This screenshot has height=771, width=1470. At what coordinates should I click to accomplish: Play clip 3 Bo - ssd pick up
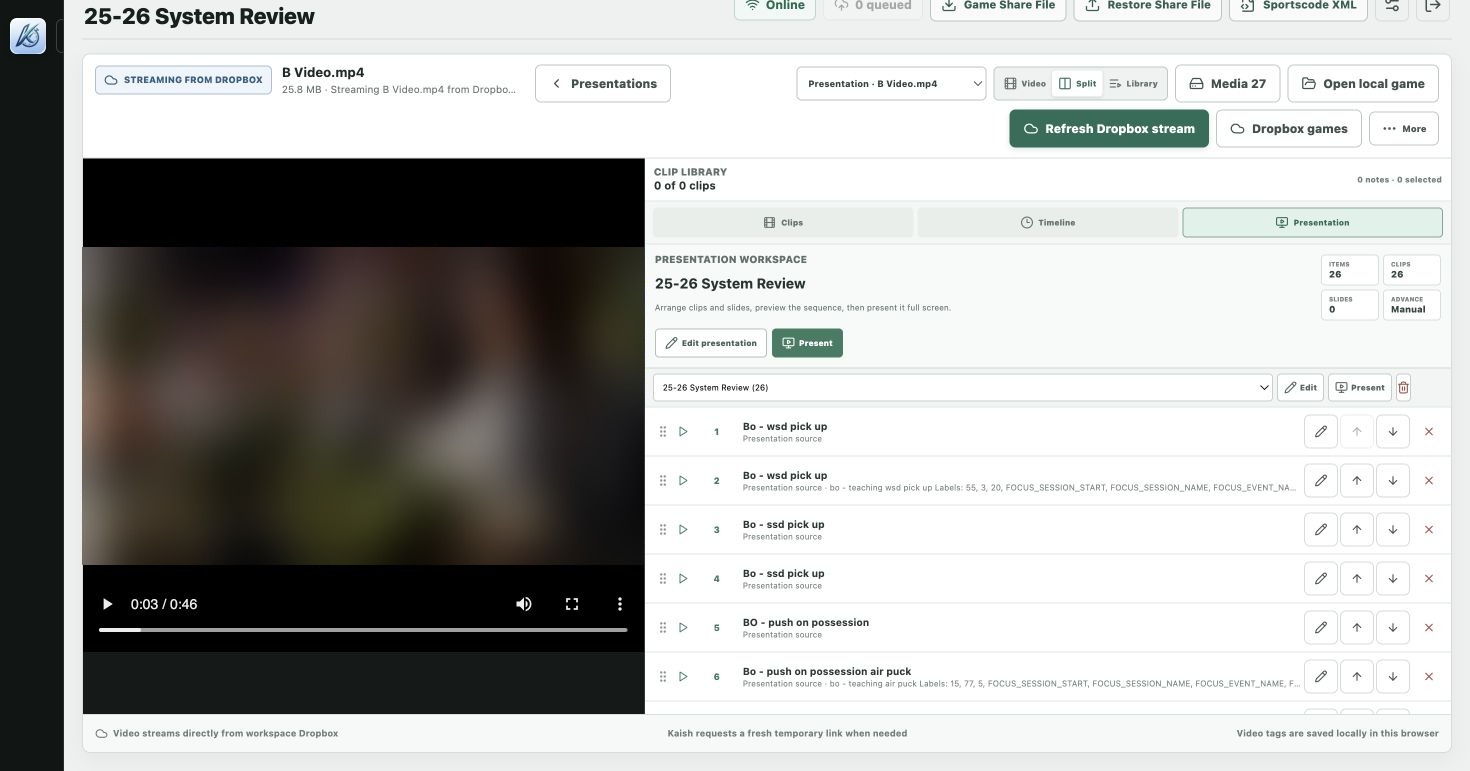683,530
